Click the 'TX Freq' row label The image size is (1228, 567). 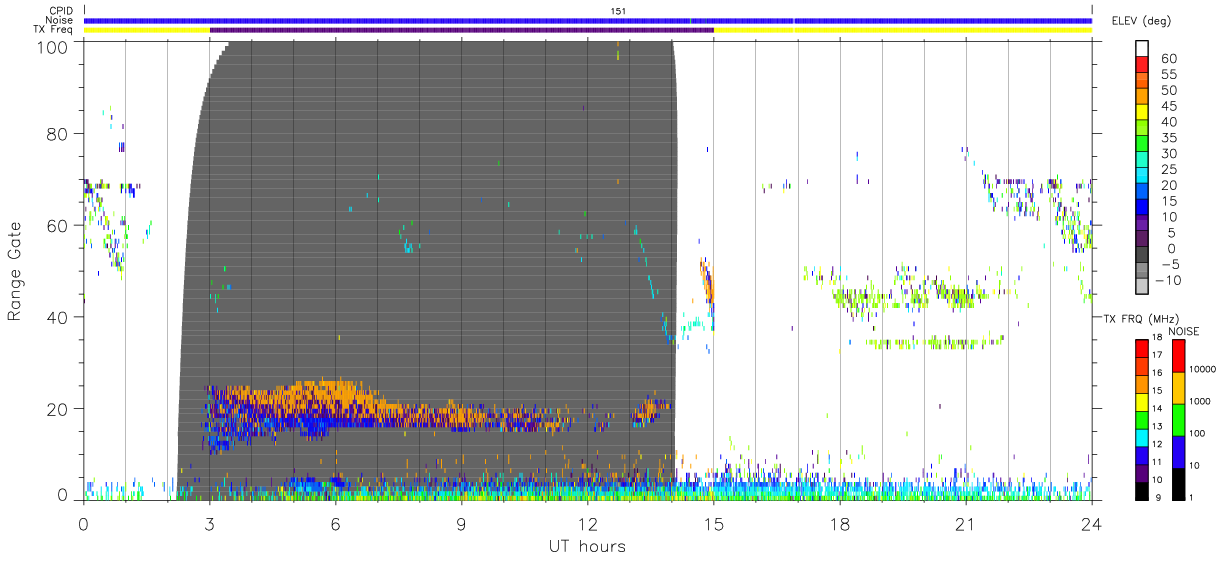pyautogui.click(x=54, y=30)
